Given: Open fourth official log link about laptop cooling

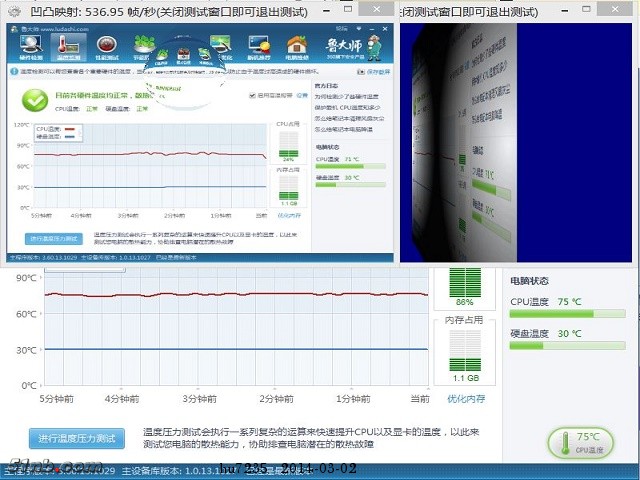Looking at the screenshot, I should pos(343,129).
